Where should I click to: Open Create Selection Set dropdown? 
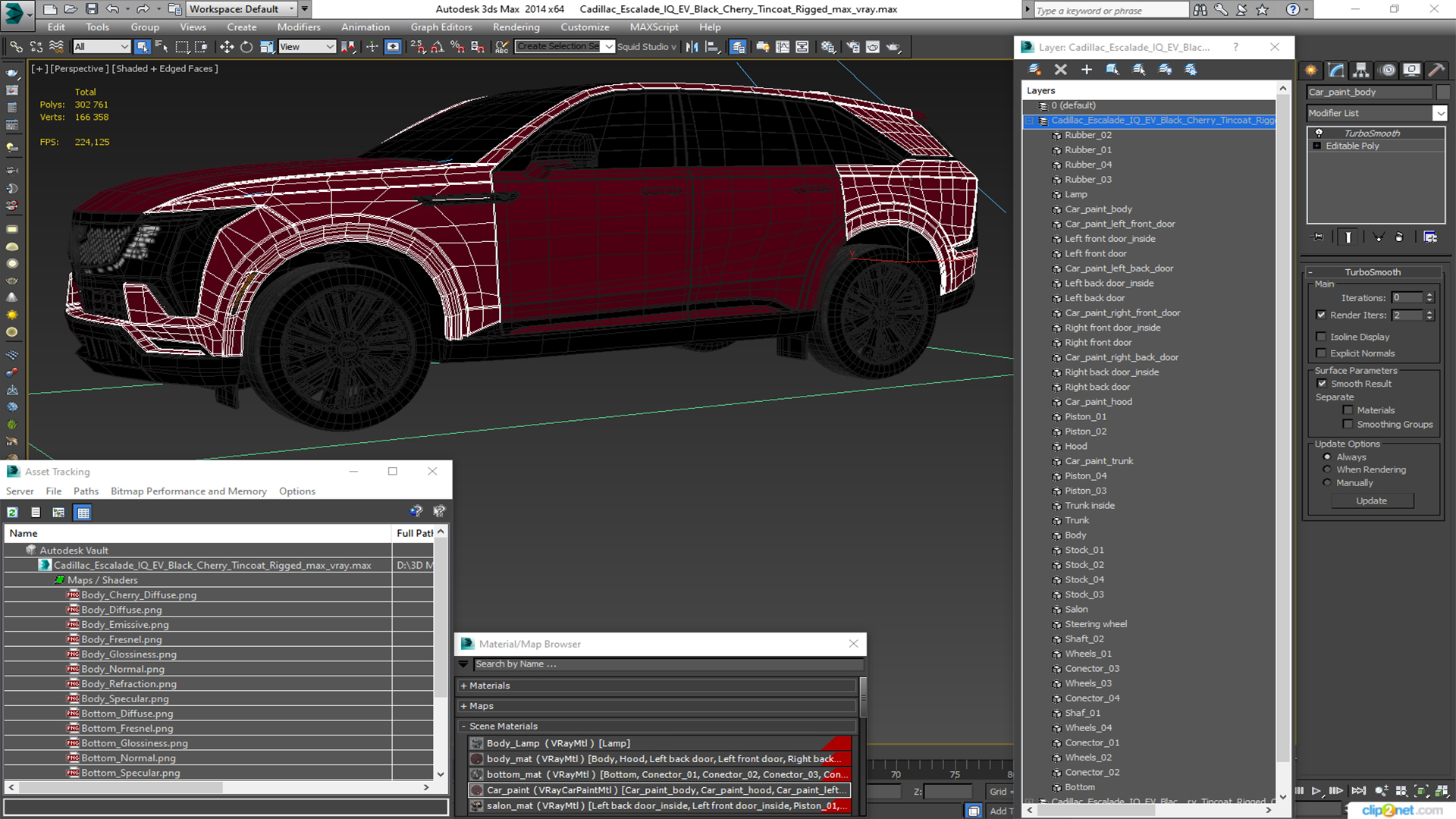point(608,47)
